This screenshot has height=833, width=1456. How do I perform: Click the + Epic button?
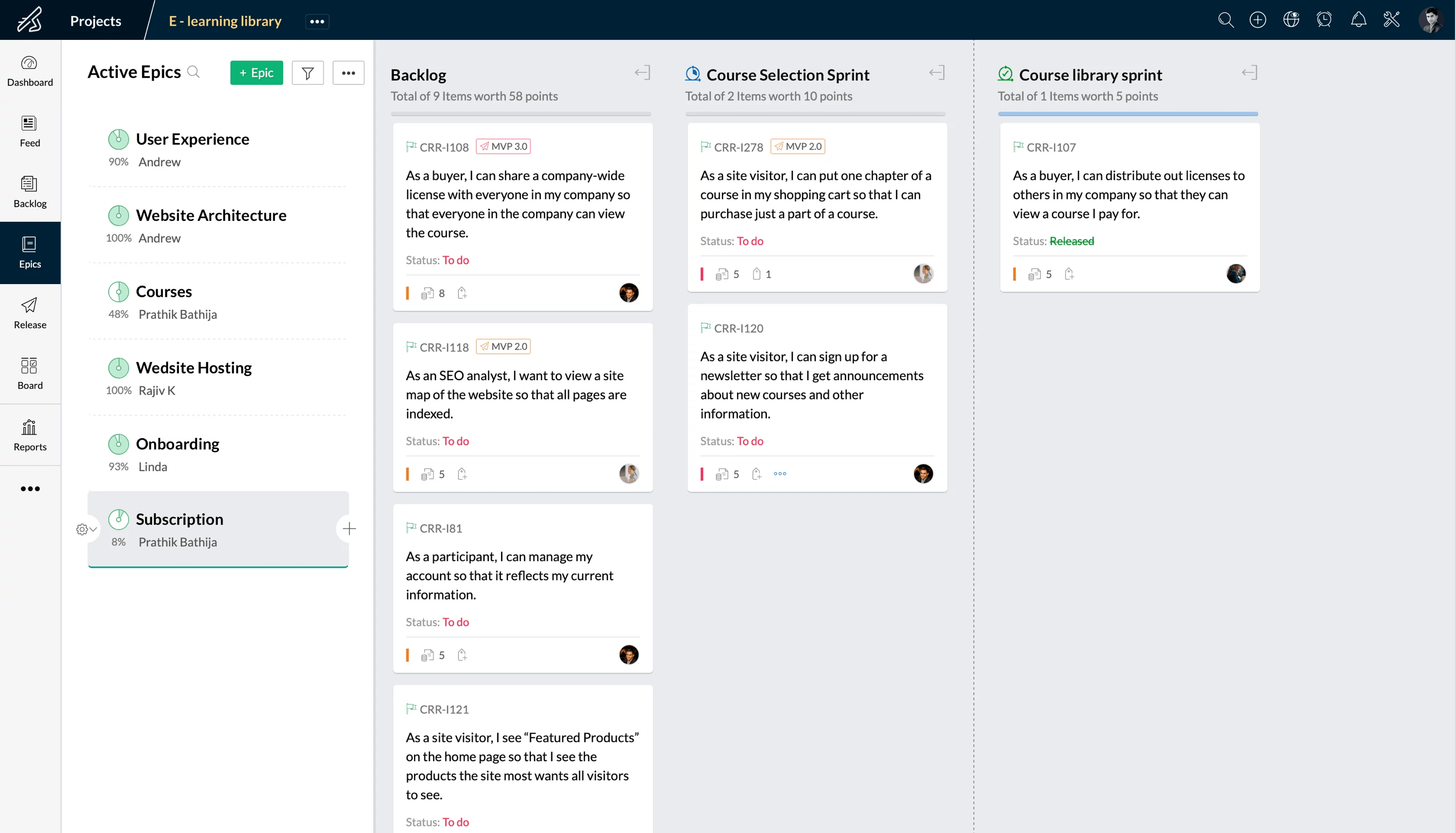(256, 71)
